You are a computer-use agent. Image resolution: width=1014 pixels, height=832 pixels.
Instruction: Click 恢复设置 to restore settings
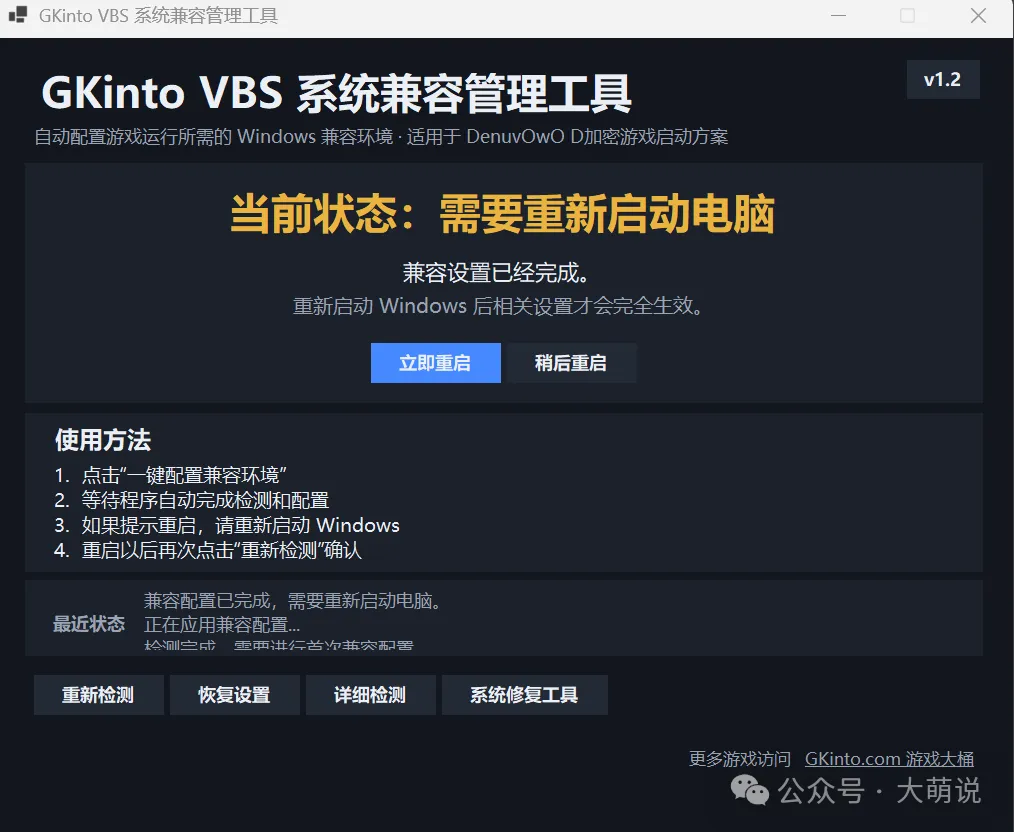(234, 695)
